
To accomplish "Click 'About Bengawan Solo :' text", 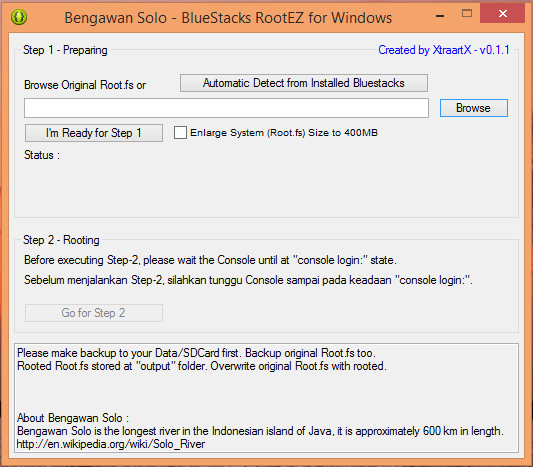I will pos(73,418).
